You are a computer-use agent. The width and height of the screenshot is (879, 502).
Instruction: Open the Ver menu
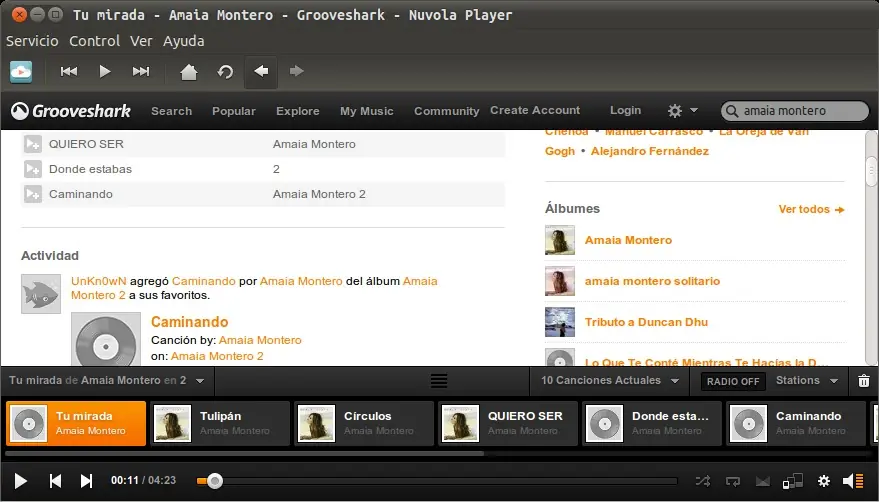pyautogui.click(x=141, y=41)
